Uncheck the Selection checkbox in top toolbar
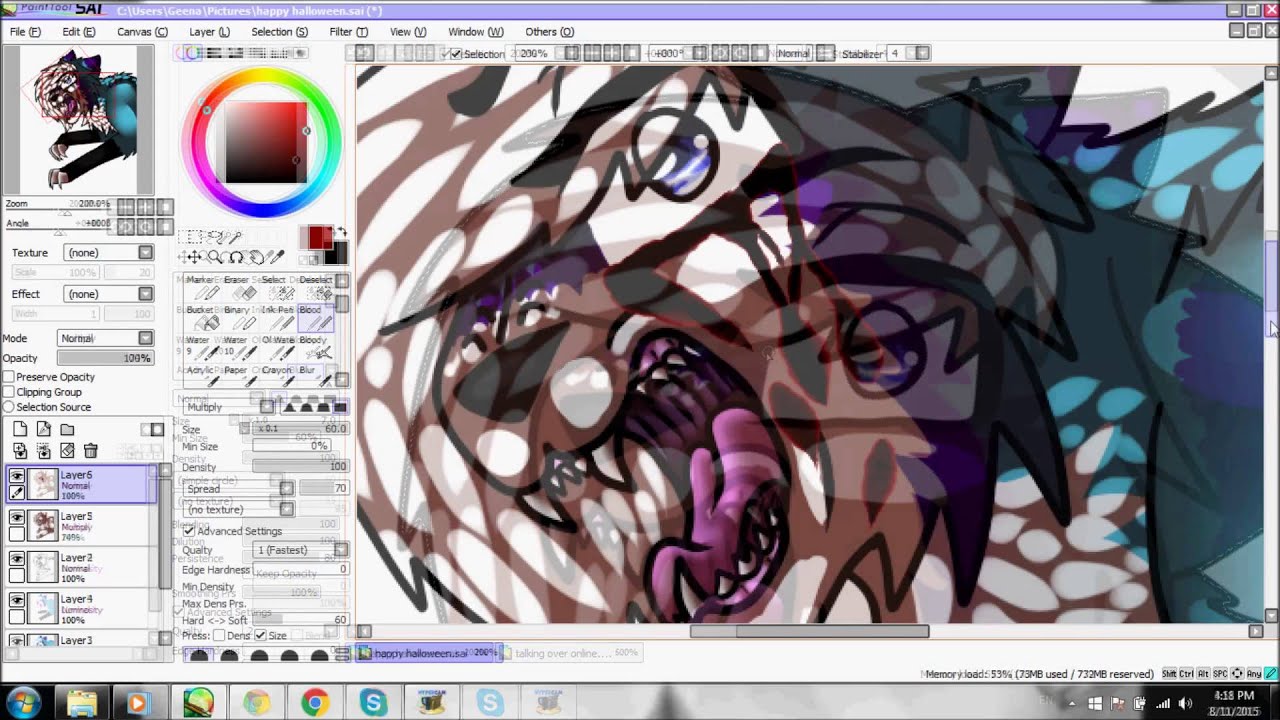This screenshot has height=720, width=1280. click(x=456, y=53)
